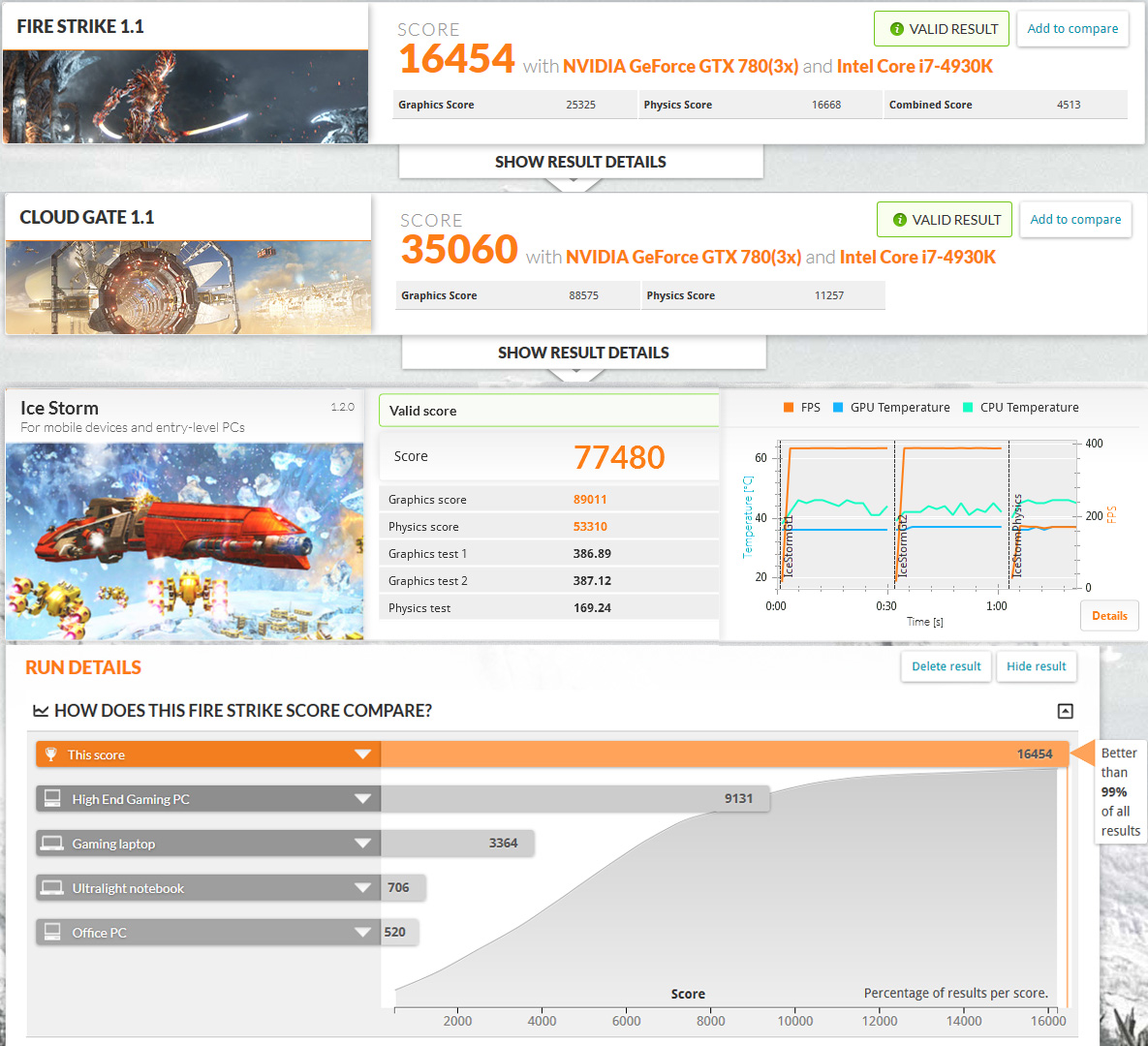The width and height of the screenshot is (1148, 1046).
Task: Click the Cloud Gate score 35060
Action: click(460, 250)
